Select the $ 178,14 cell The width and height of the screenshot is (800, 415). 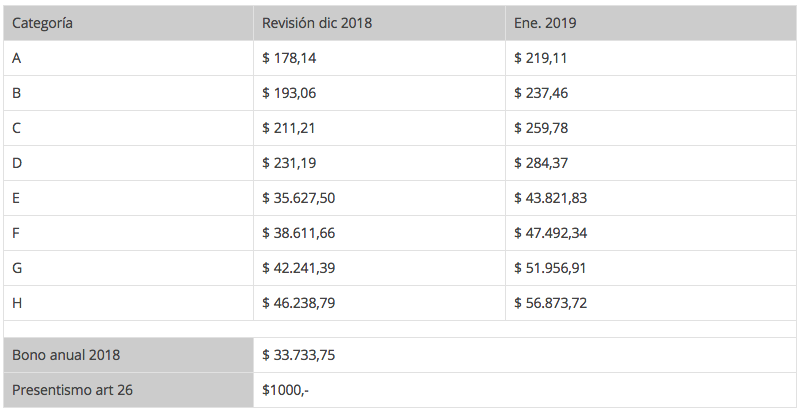coord(289,58)
